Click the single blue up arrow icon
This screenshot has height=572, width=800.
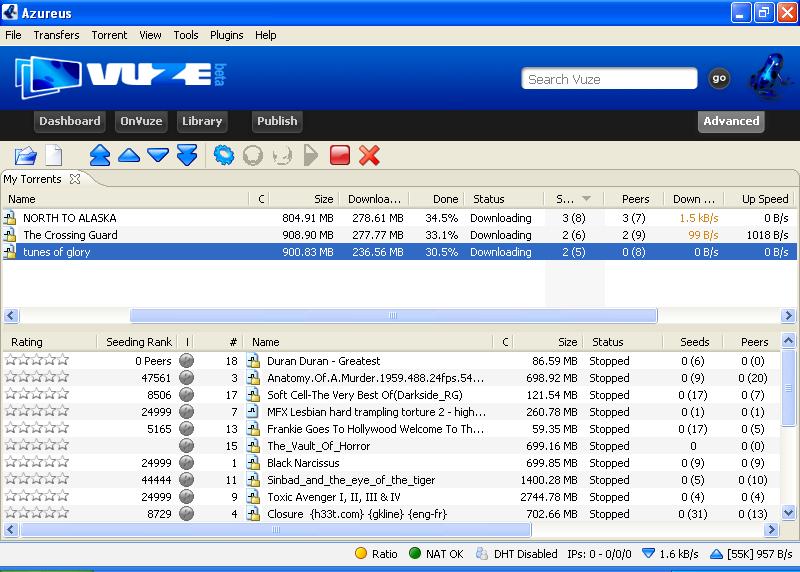129,155
